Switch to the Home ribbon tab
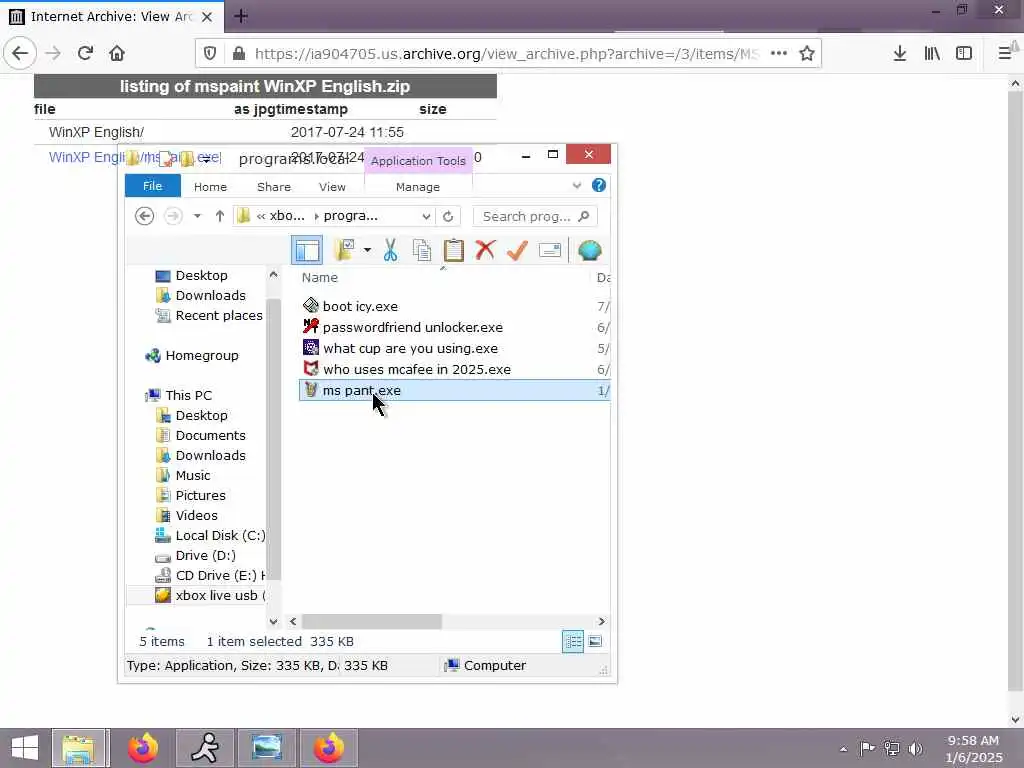Screen dimensions: 1024x768 210,187
